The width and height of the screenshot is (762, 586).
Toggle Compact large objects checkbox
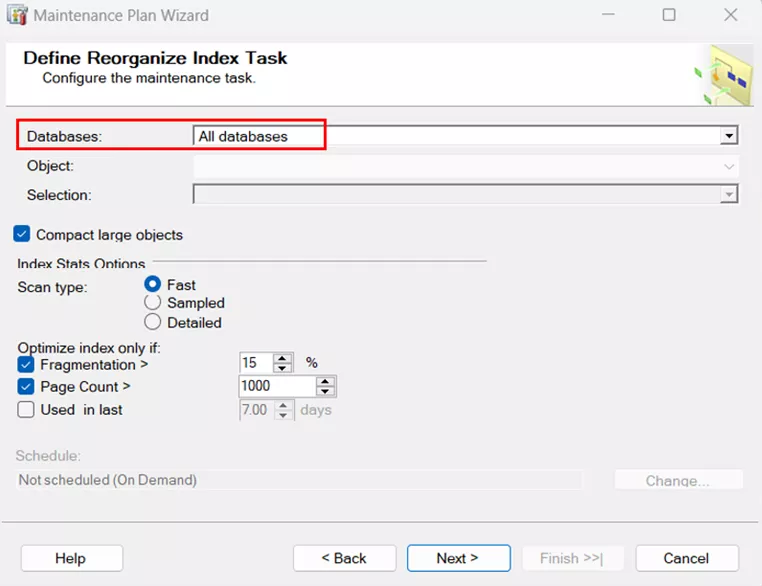[x=21, y=234]
